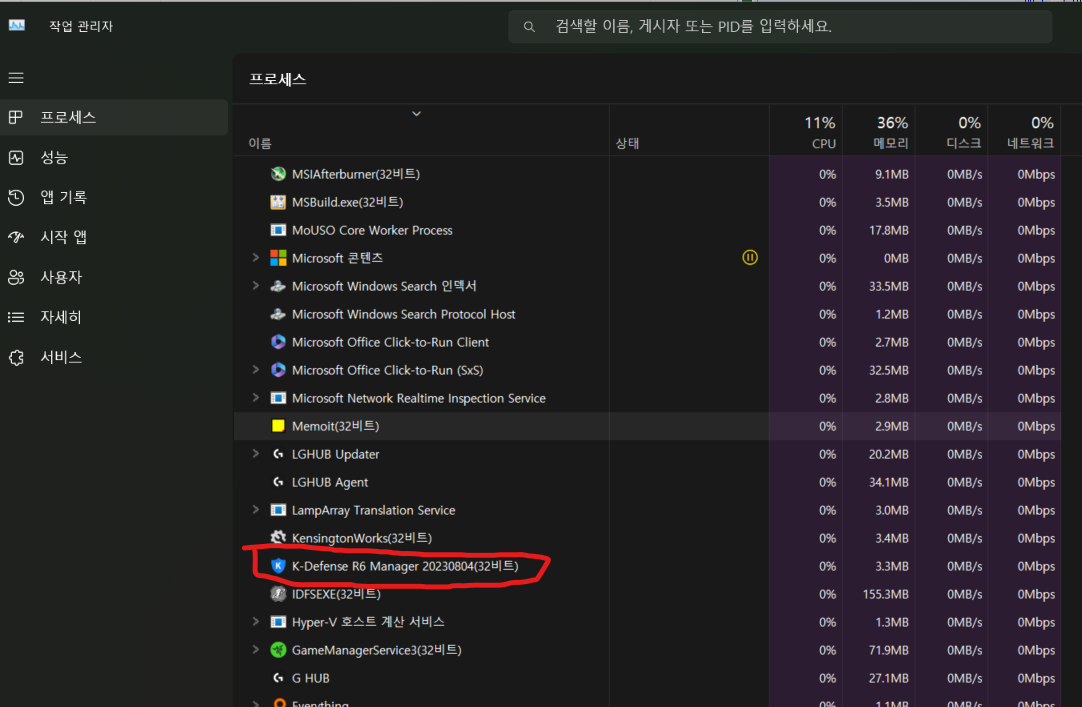Screen dimensions: 1082x707
Task: Sort by the 네트워크 column header
Action: click(1025, 130)
